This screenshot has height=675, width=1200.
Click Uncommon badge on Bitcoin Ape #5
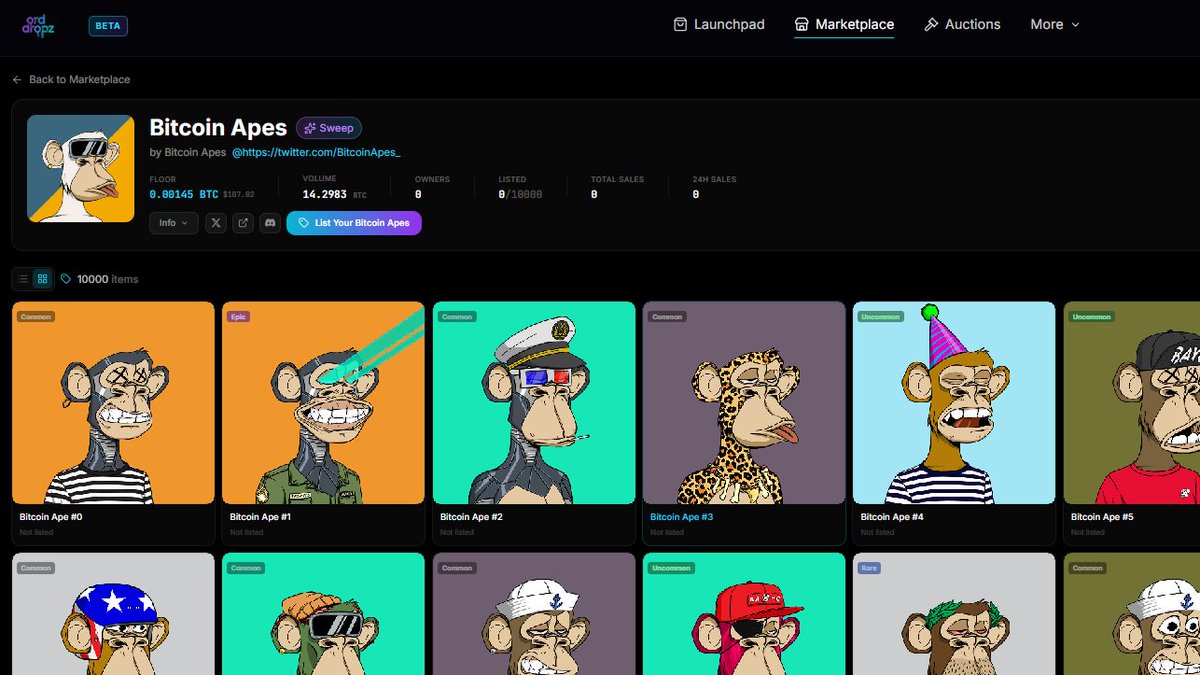1092,317
